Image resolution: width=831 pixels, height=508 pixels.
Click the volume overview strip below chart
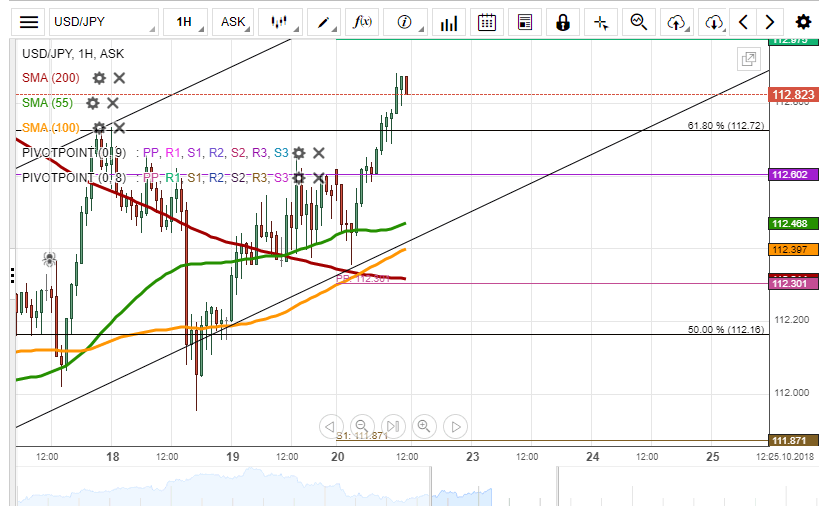tap(400, 487)
